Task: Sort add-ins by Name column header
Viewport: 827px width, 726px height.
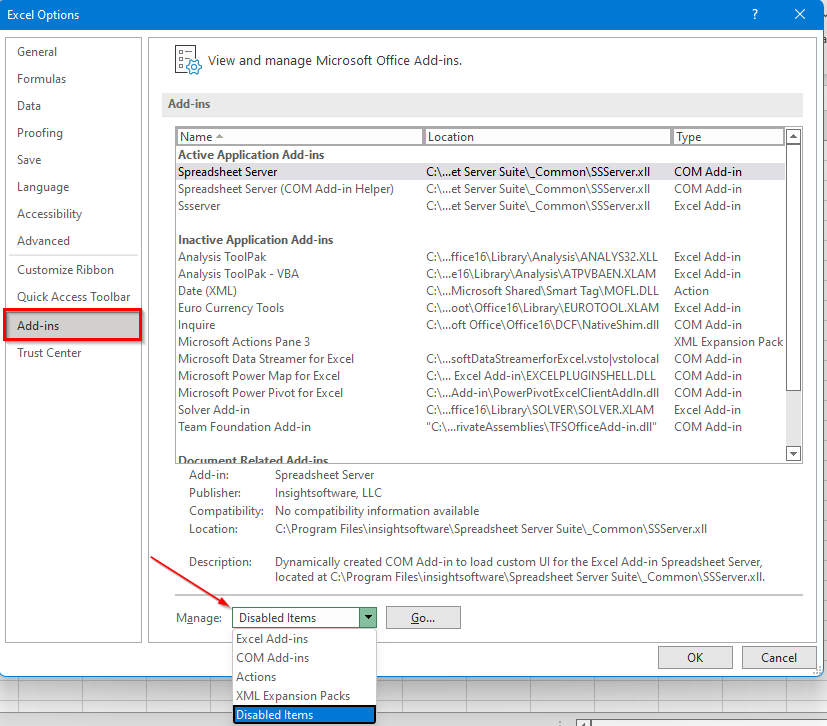Action: pos(300,137)
